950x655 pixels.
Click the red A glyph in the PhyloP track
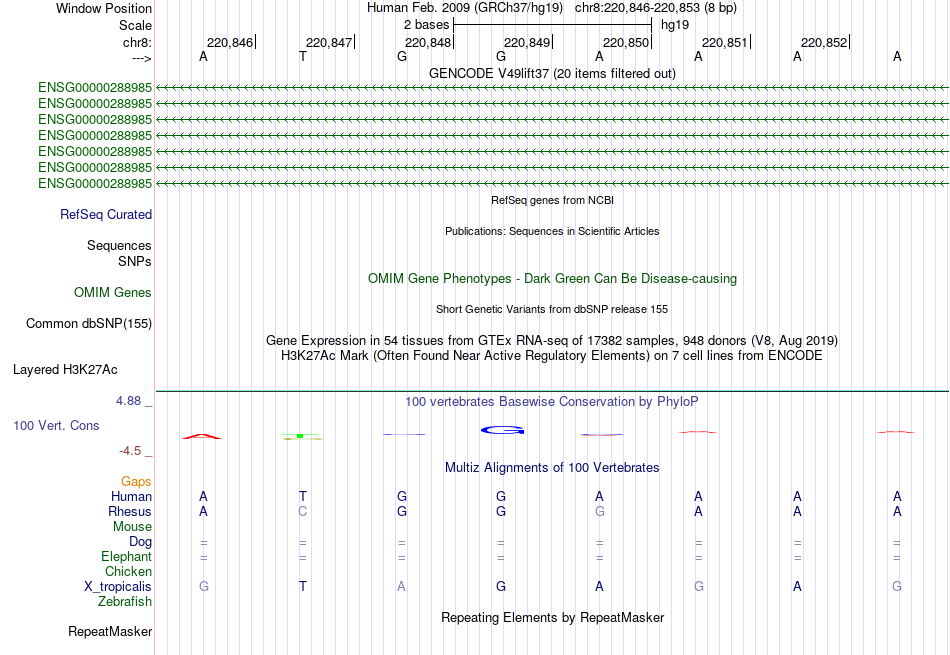(202, 436)
